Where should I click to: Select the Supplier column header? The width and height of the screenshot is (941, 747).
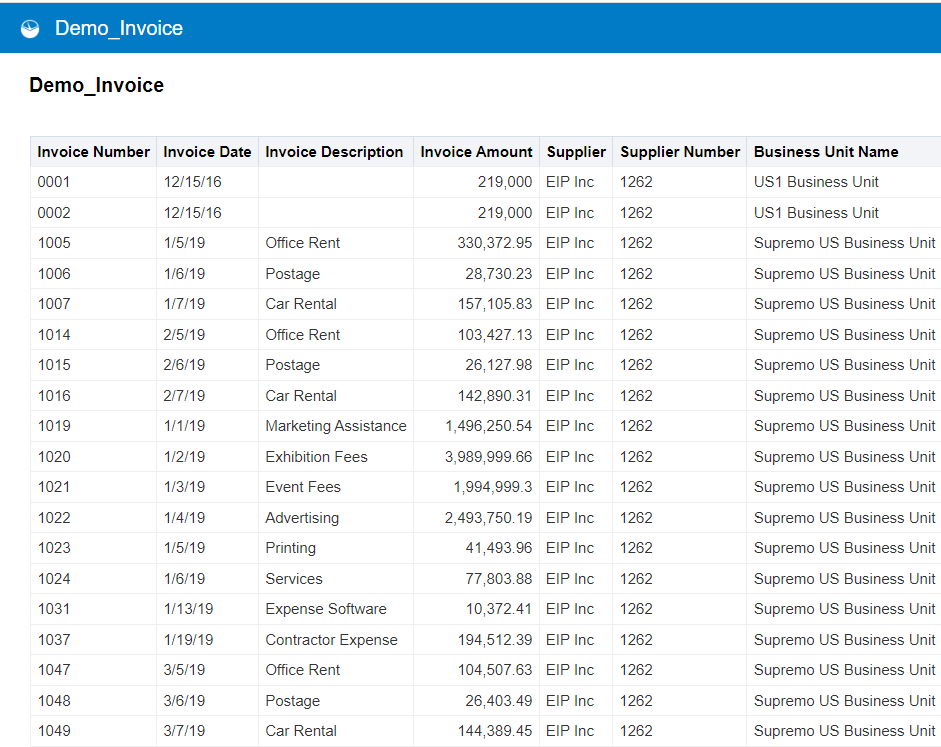click(576, 152)
